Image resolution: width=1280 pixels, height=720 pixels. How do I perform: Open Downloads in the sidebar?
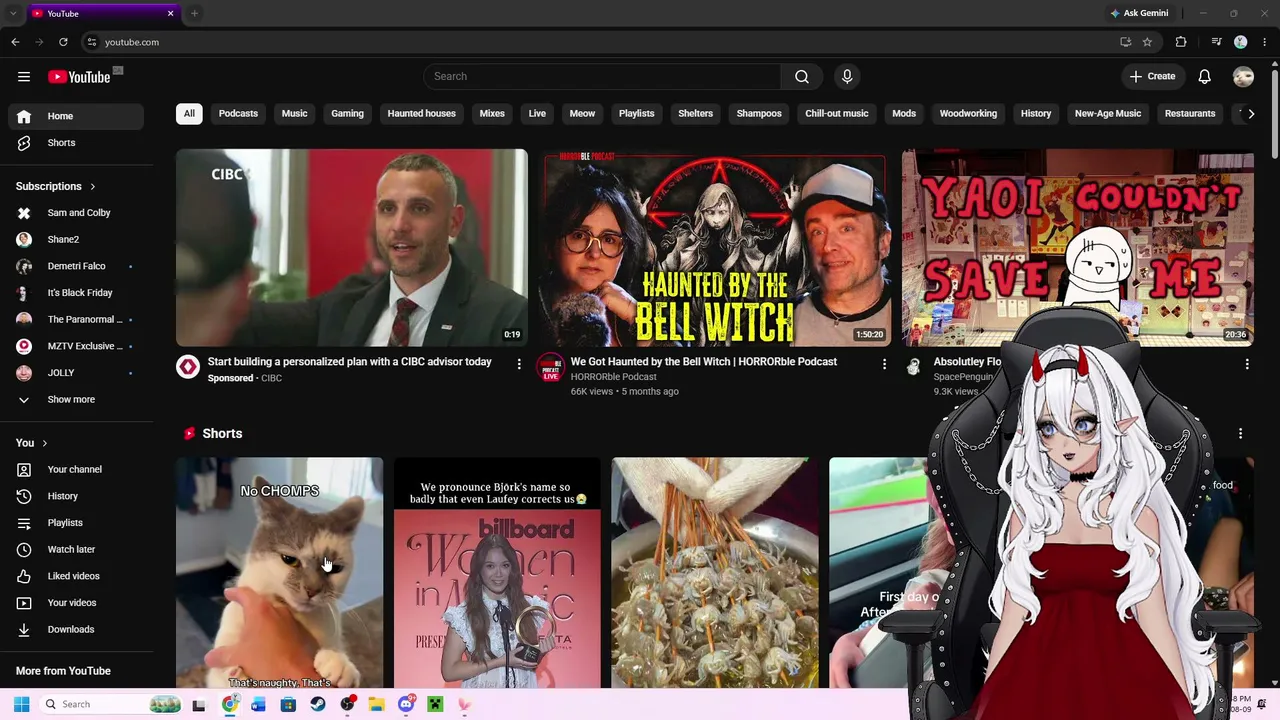(76, 629)
